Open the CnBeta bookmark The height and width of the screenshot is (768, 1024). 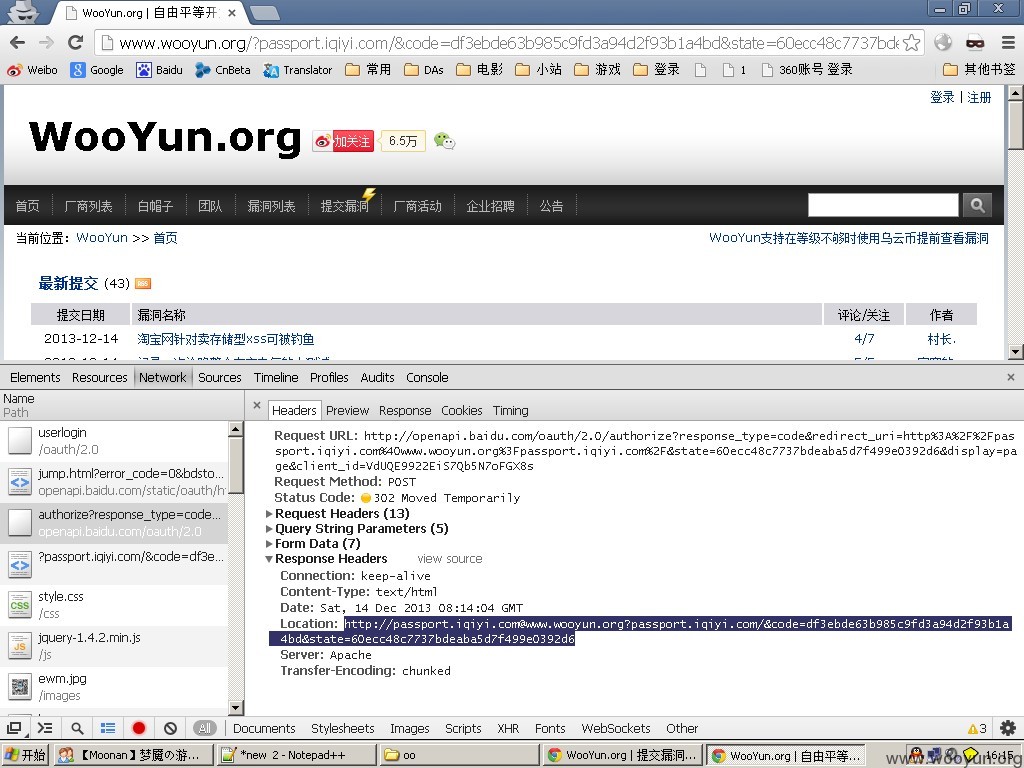223,70
